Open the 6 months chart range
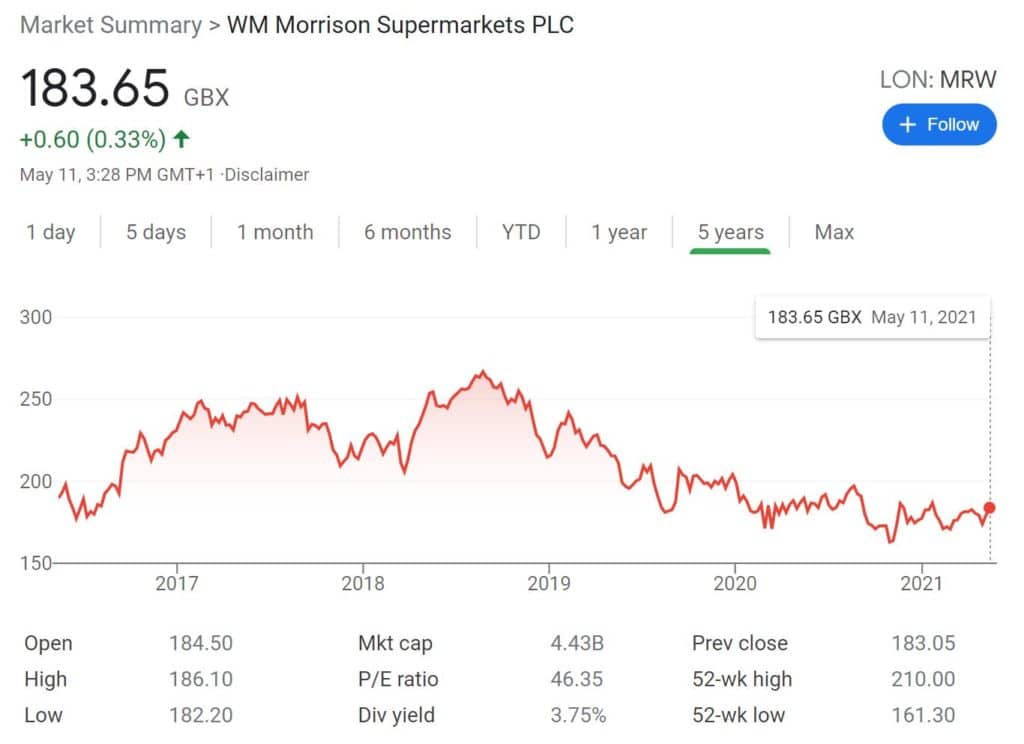 (407, 232)
